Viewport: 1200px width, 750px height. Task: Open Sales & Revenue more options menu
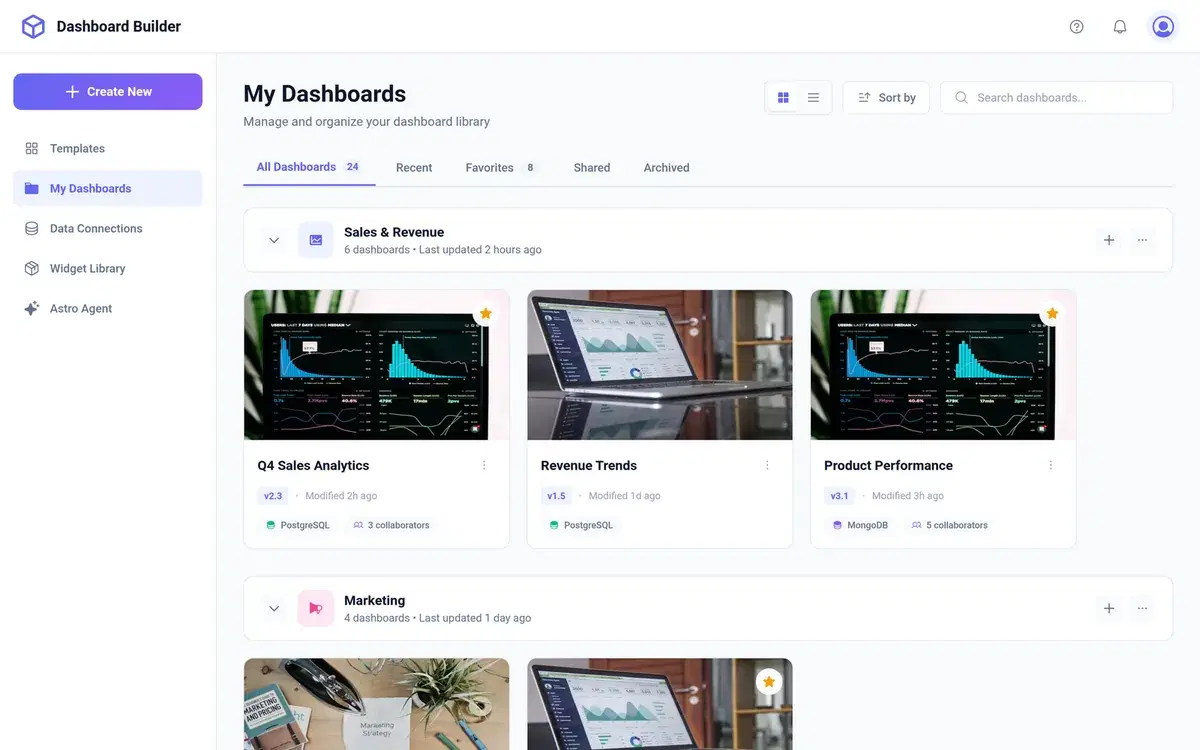(x=1142, y=240)
